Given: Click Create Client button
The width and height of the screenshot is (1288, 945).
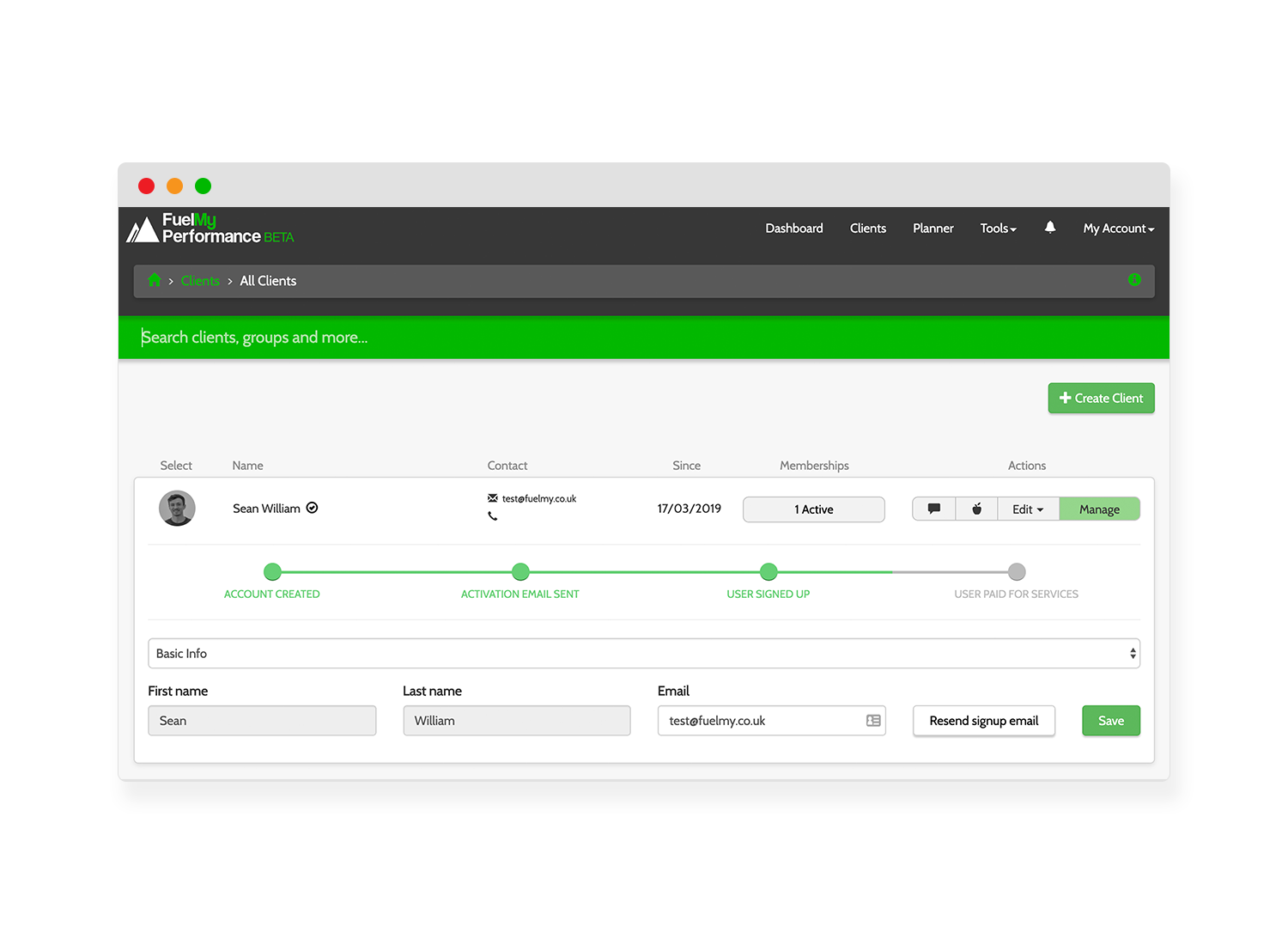Looking at the screenshot, I should 1101,398.
